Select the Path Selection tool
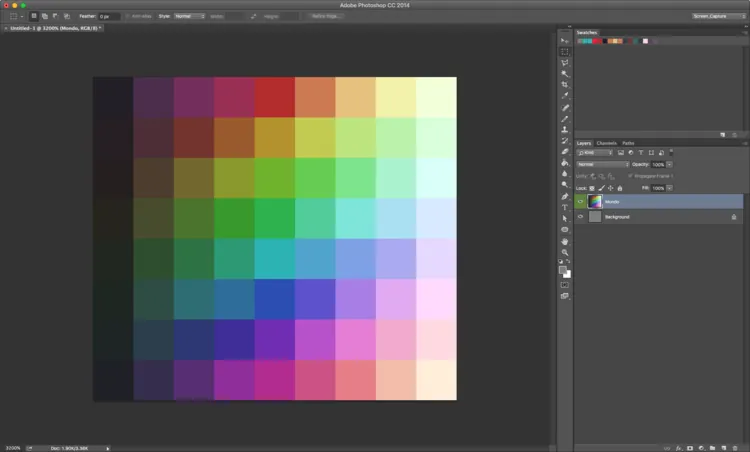Viewport: 750px width, 452px height. pyautogui.click(x=565, y=219)
